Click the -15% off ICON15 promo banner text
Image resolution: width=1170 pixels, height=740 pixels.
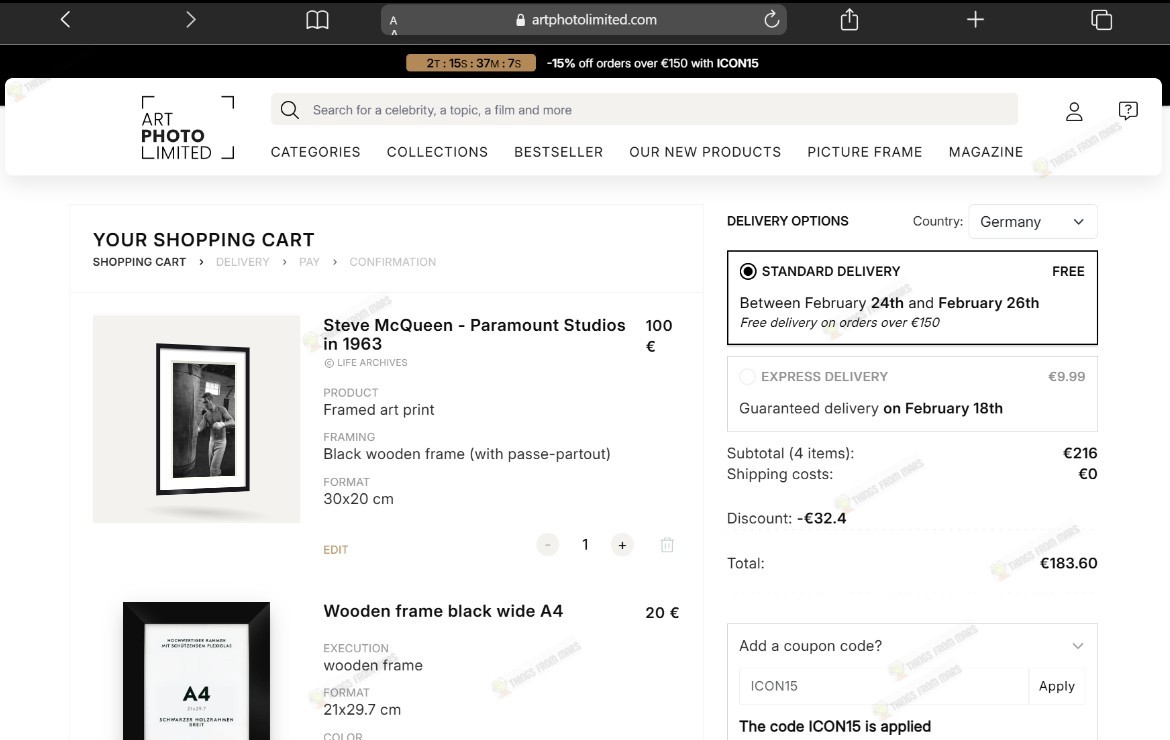(652, 63)
